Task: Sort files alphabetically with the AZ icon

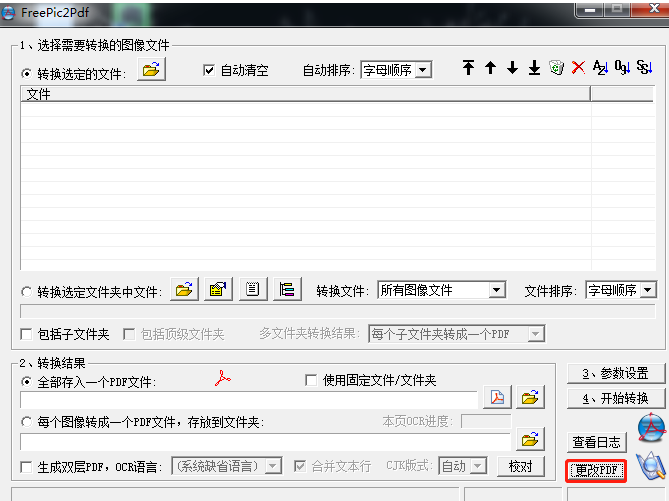Action: click(600, 67)
